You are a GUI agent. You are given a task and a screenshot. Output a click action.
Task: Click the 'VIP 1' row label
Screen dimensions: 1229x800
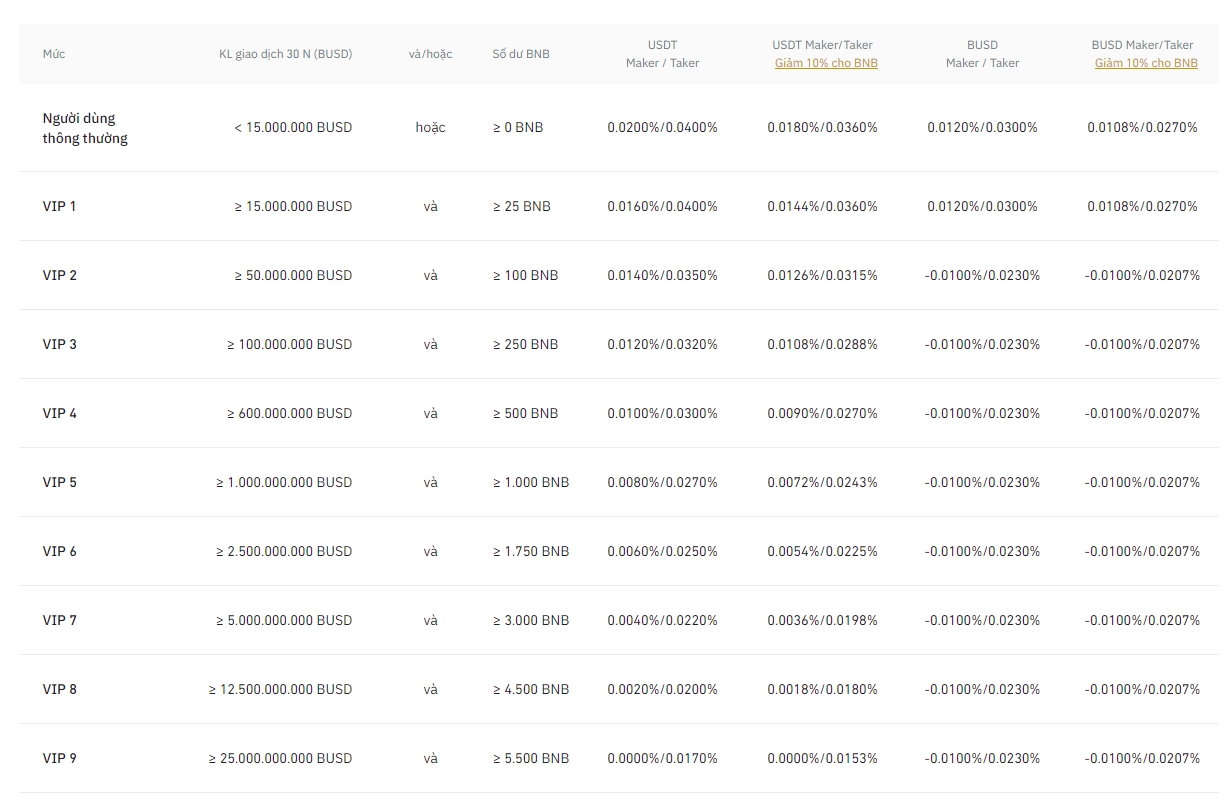pos(59,206)
